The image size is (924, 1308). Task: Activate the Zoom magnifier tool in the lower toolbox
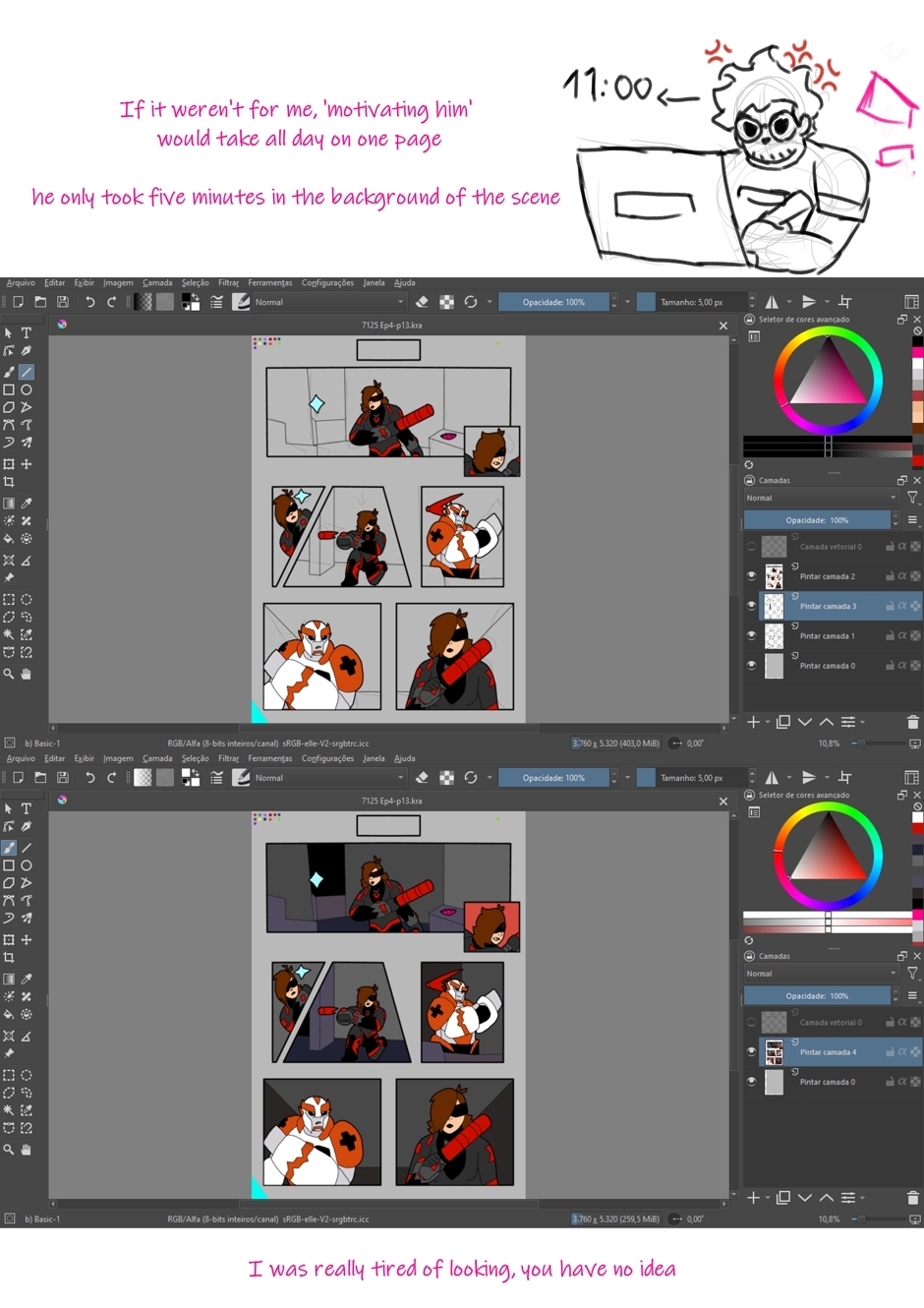tap(9, 1150)
